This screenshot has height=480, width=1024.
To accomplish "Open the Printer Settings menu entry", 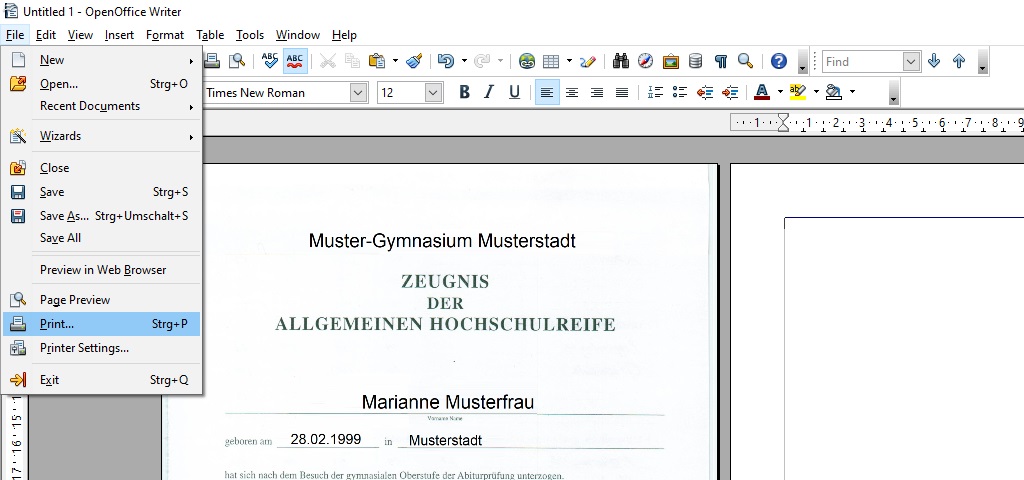I will click(x=84, y=348).
